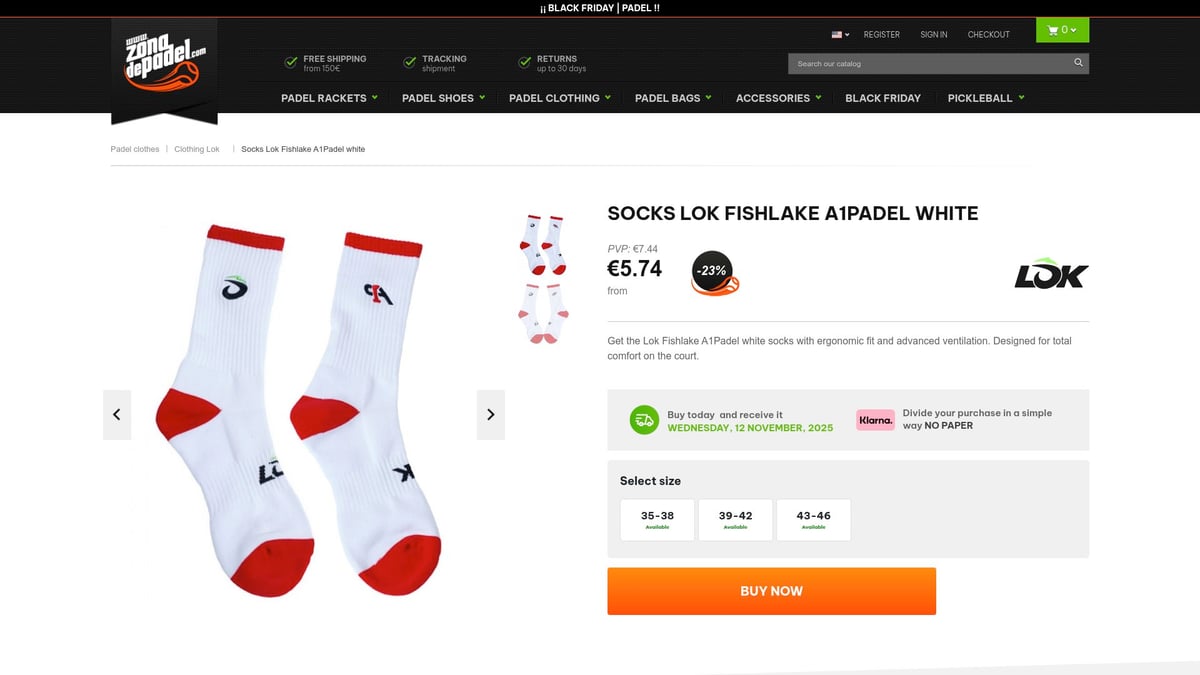Open the cart count dropdown arrow

click(x=1074, y=30)
